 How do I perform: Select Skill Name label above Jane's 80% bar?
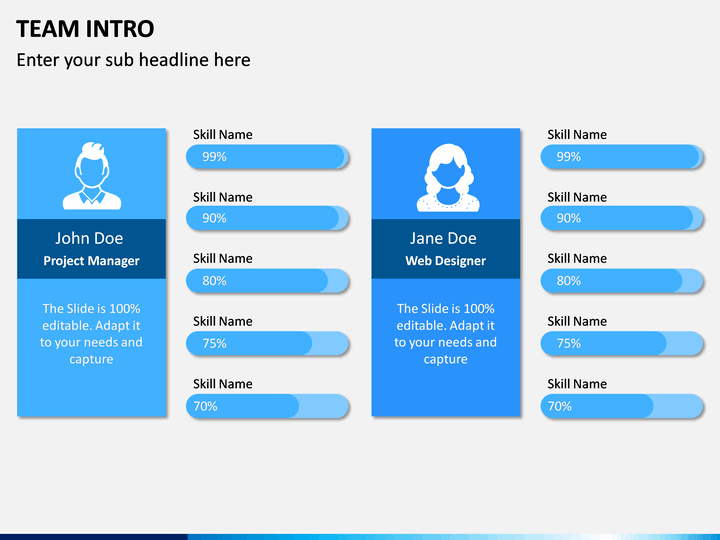coord(577,259)
